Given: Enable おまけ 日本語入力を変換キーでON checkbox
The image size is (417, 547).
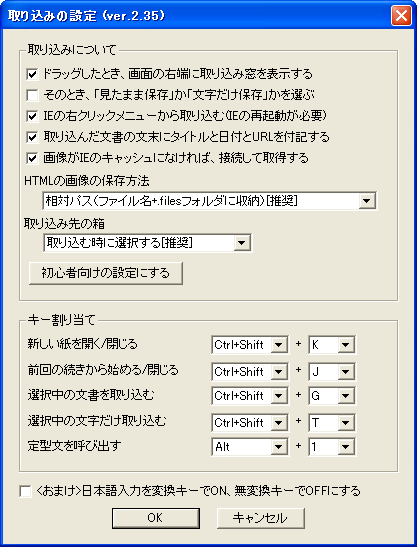Looking at the screenshot, I should click(x=25, y=491).
